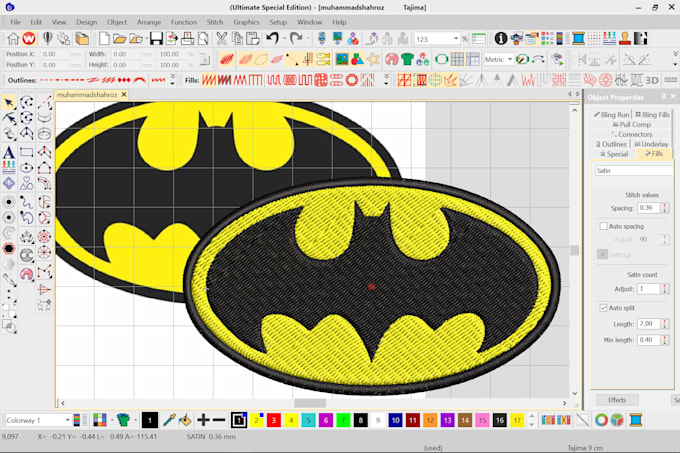Save the design with the floppy disk icon
Screen dimensions: 680x453
click(x=156, y=39)
